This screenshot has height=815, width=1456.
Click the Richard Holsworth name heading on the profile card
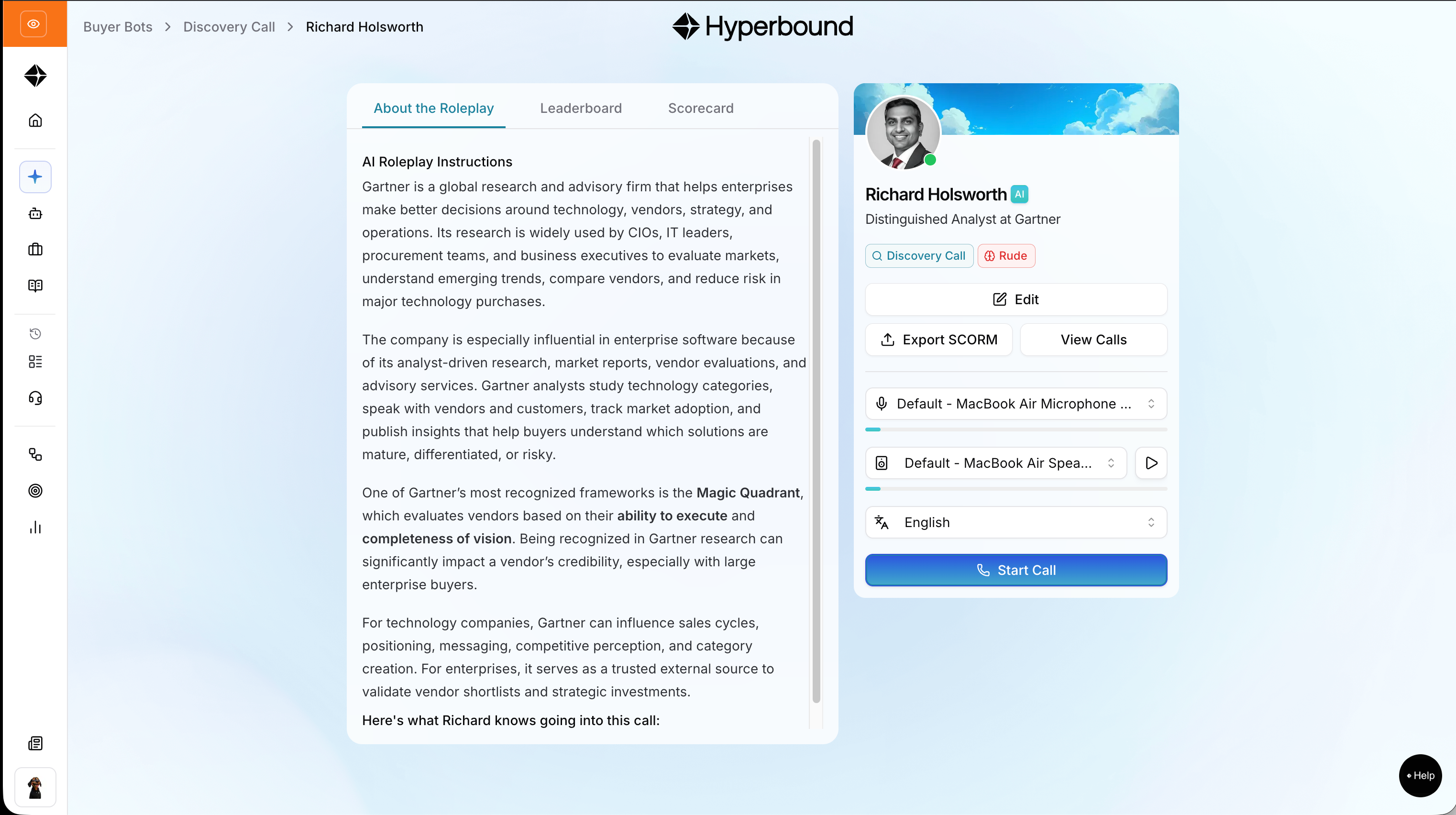[x=936, y=195]
